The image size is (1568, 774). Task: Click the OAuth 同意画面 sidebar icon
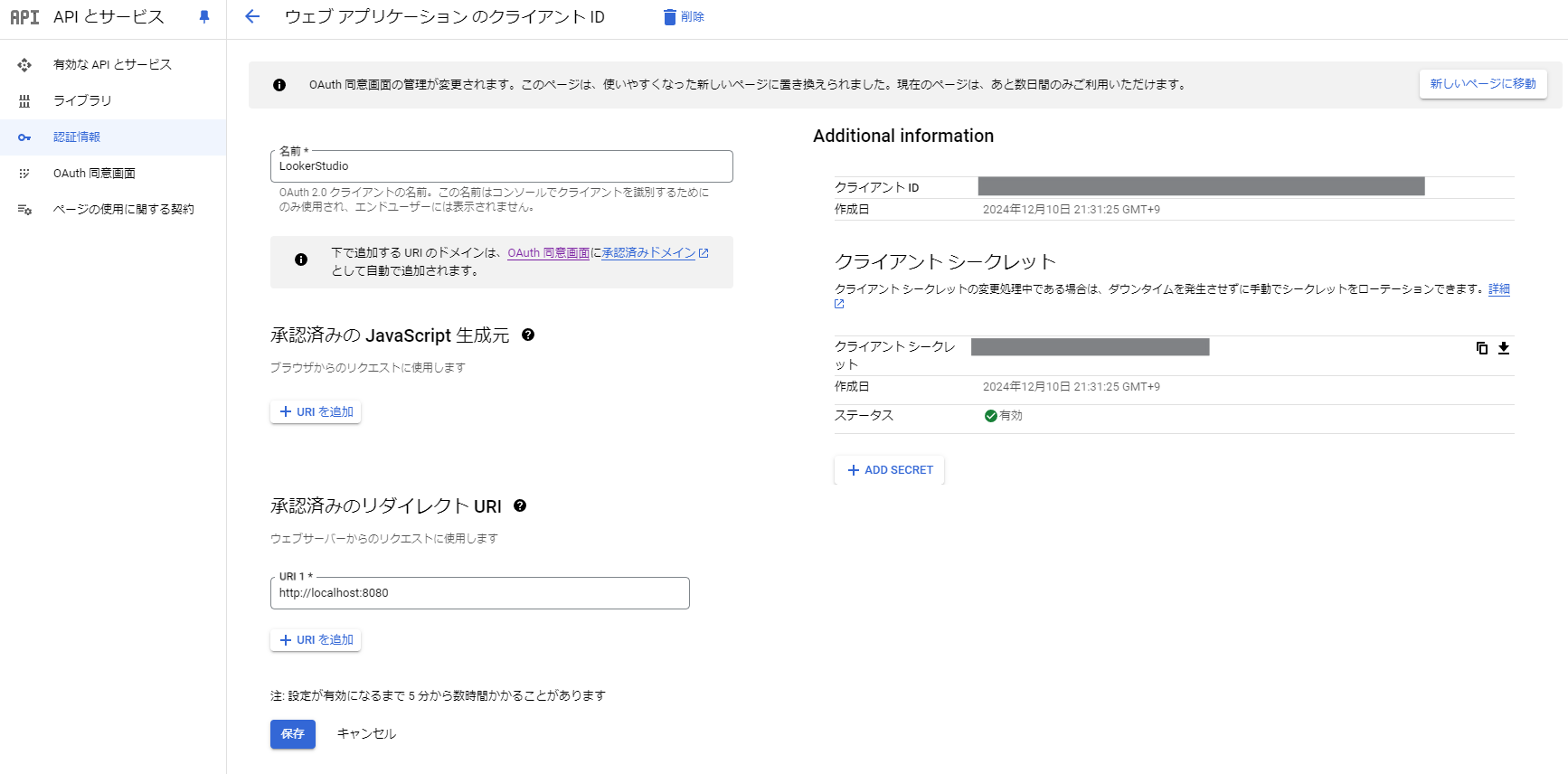pyautogui.click(x=24, y=174)
